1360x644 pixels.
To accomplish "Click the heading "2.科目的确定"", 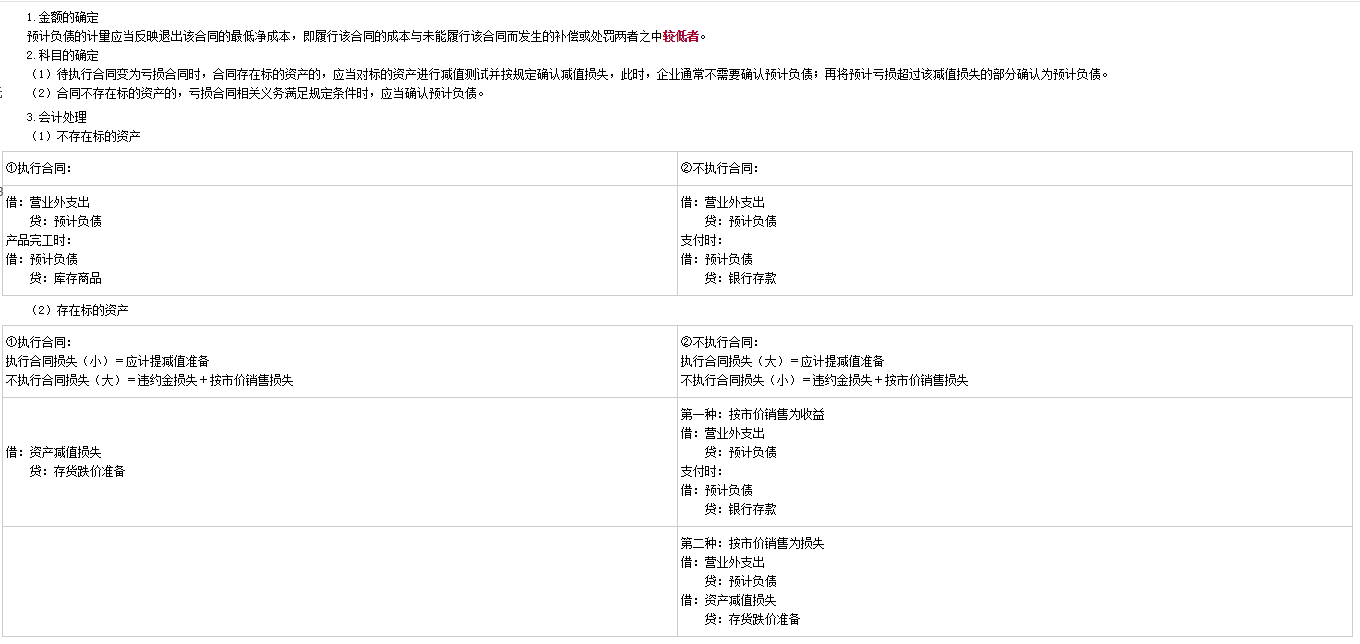I will [62, 55].
